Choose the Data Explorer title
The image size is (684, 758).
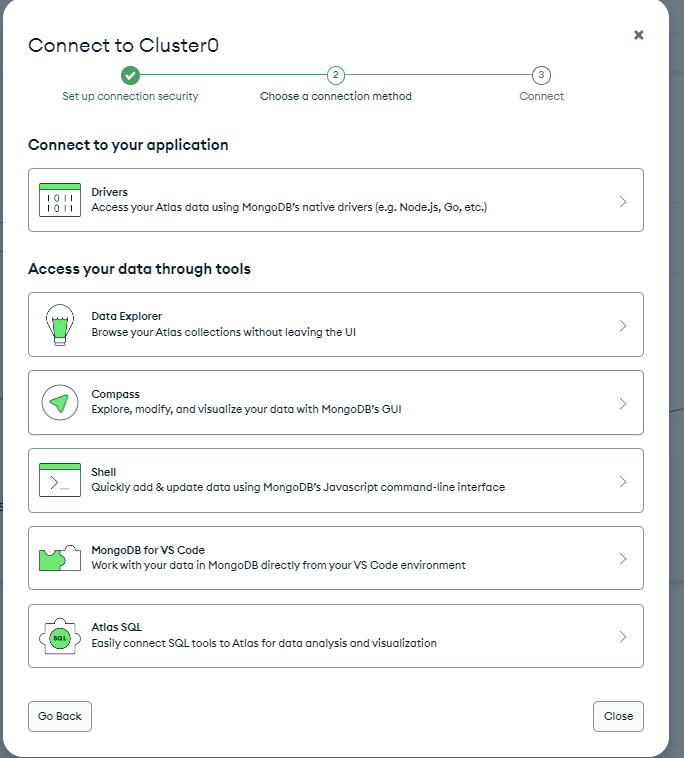(127, 316)
